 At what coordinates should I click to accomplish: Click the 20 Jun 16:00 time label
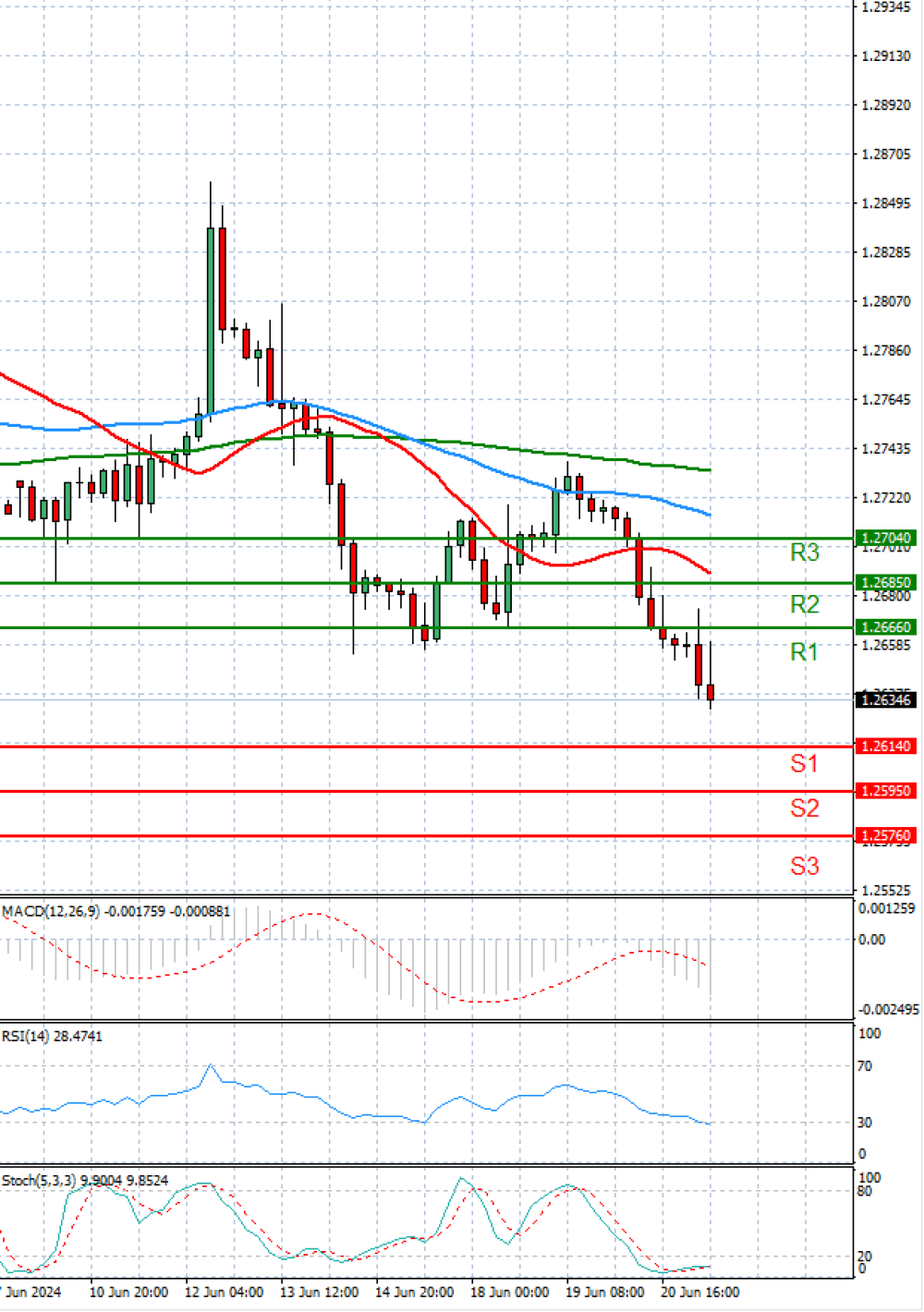coord(699,1292)
